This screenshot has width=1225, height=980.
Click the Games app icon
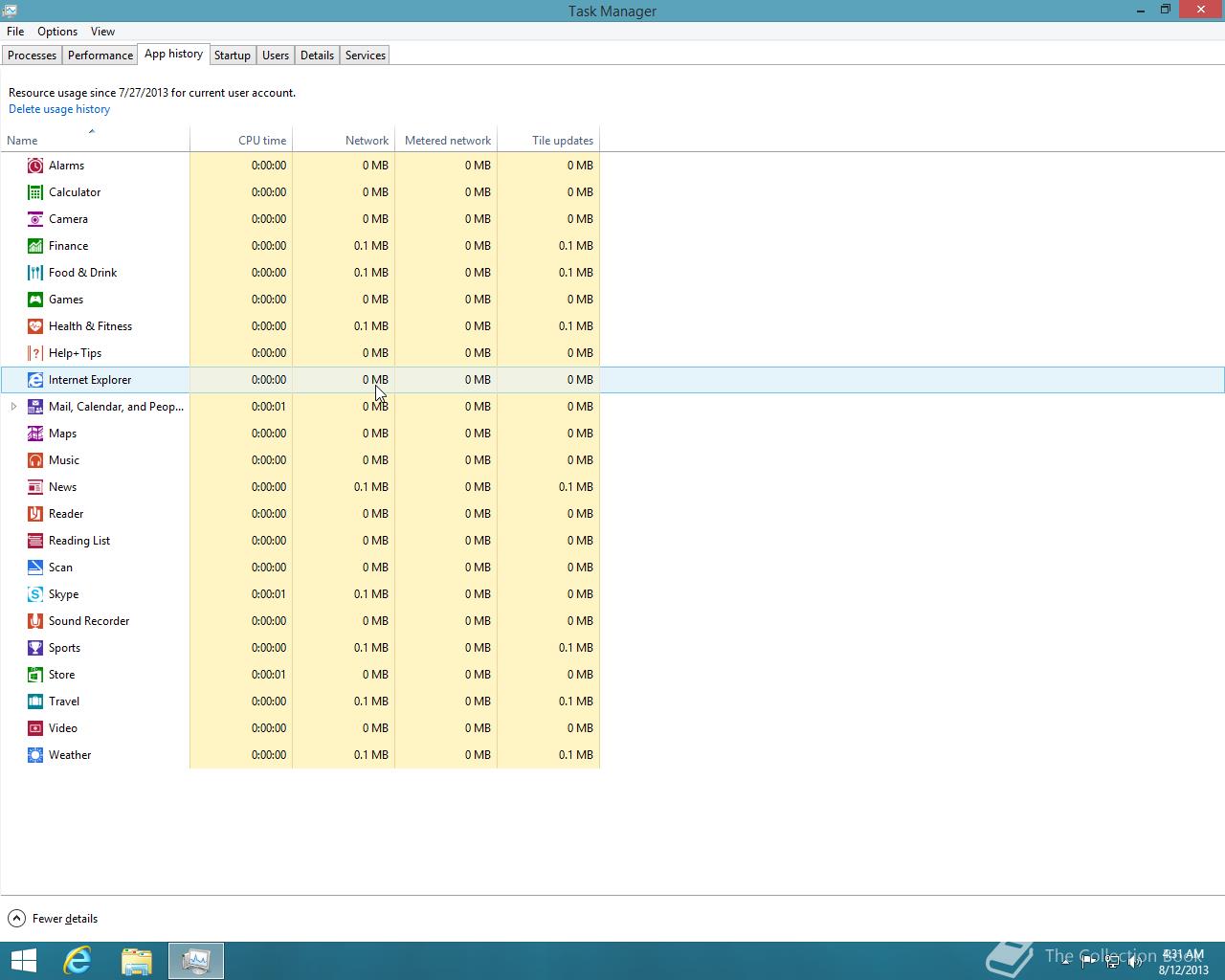(x=35, y=300)
